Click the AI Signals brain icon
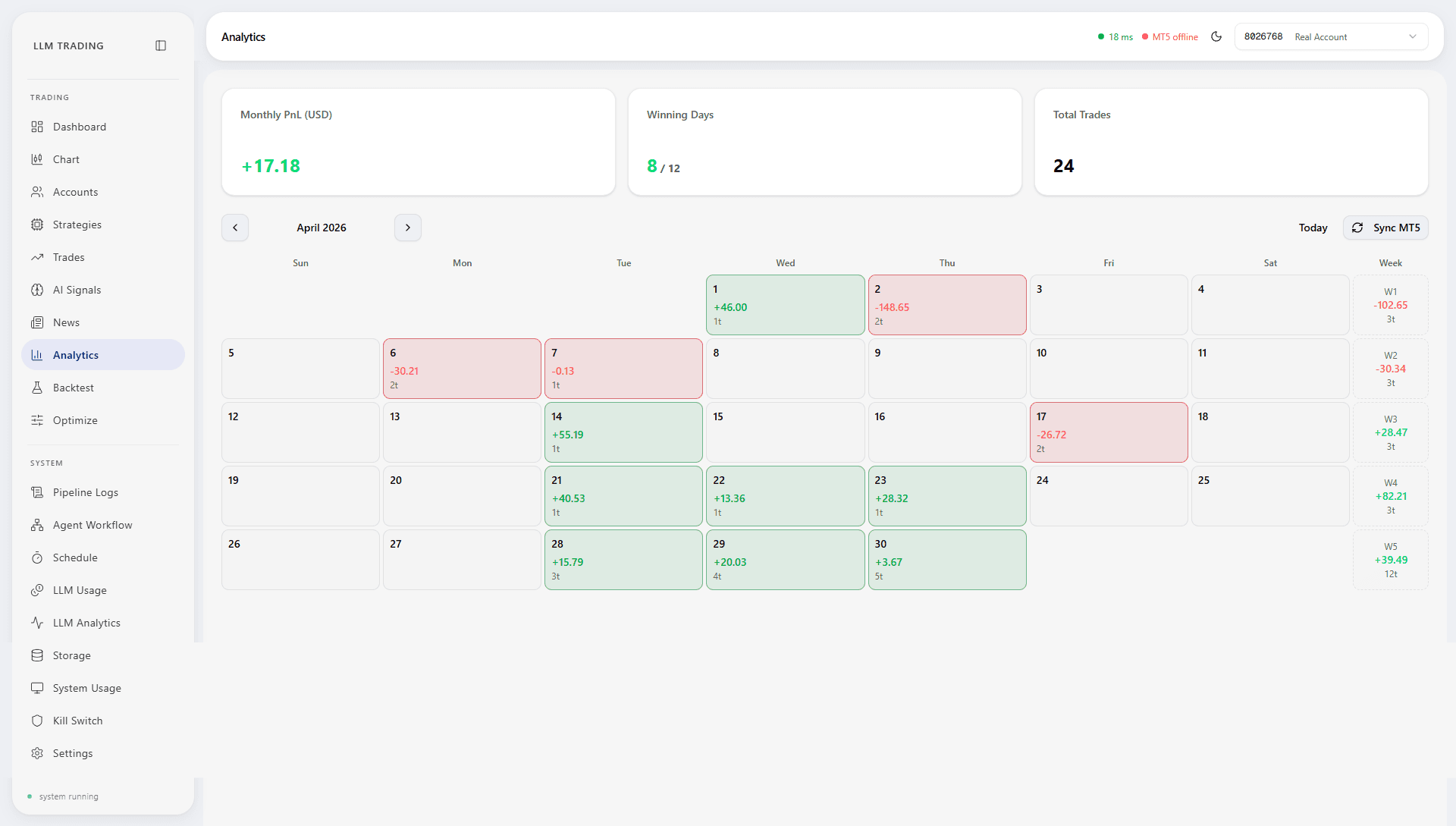 click(37, 290)
